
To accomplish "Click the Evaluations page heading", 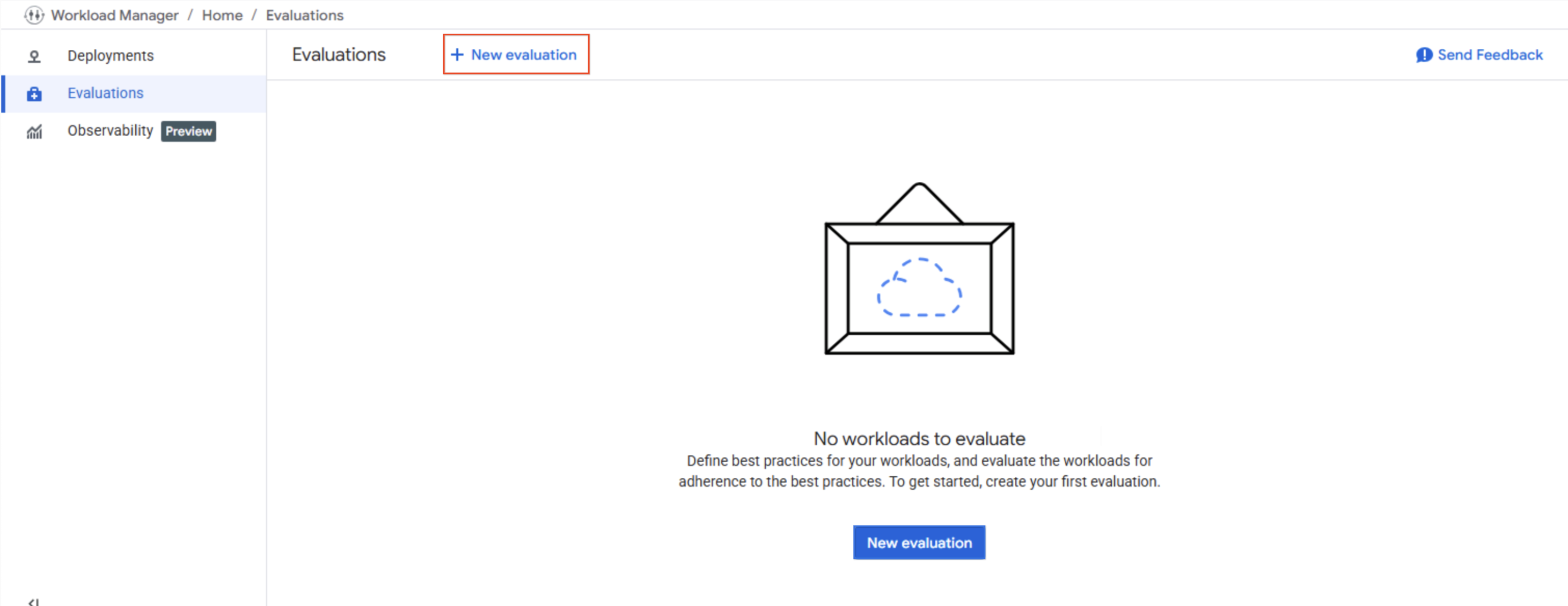I will [x=339, y=55].
